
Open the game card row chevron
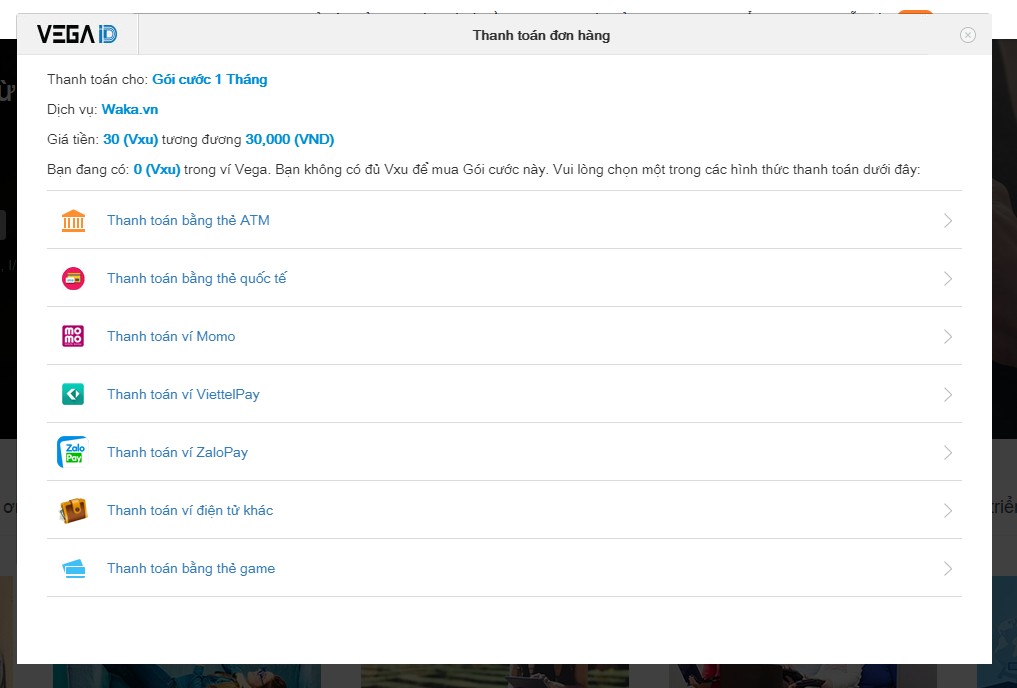947,569
